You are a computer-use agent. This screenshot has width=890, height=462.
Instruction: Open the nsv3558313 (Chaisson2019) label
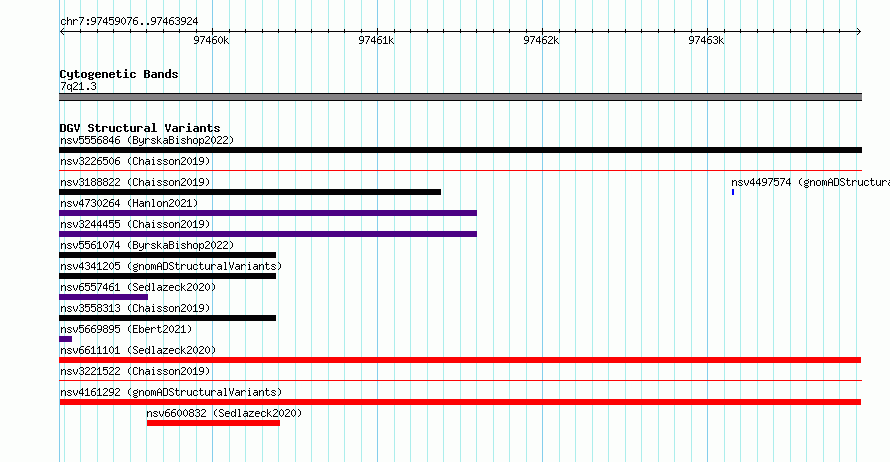[x=135, y=308]
